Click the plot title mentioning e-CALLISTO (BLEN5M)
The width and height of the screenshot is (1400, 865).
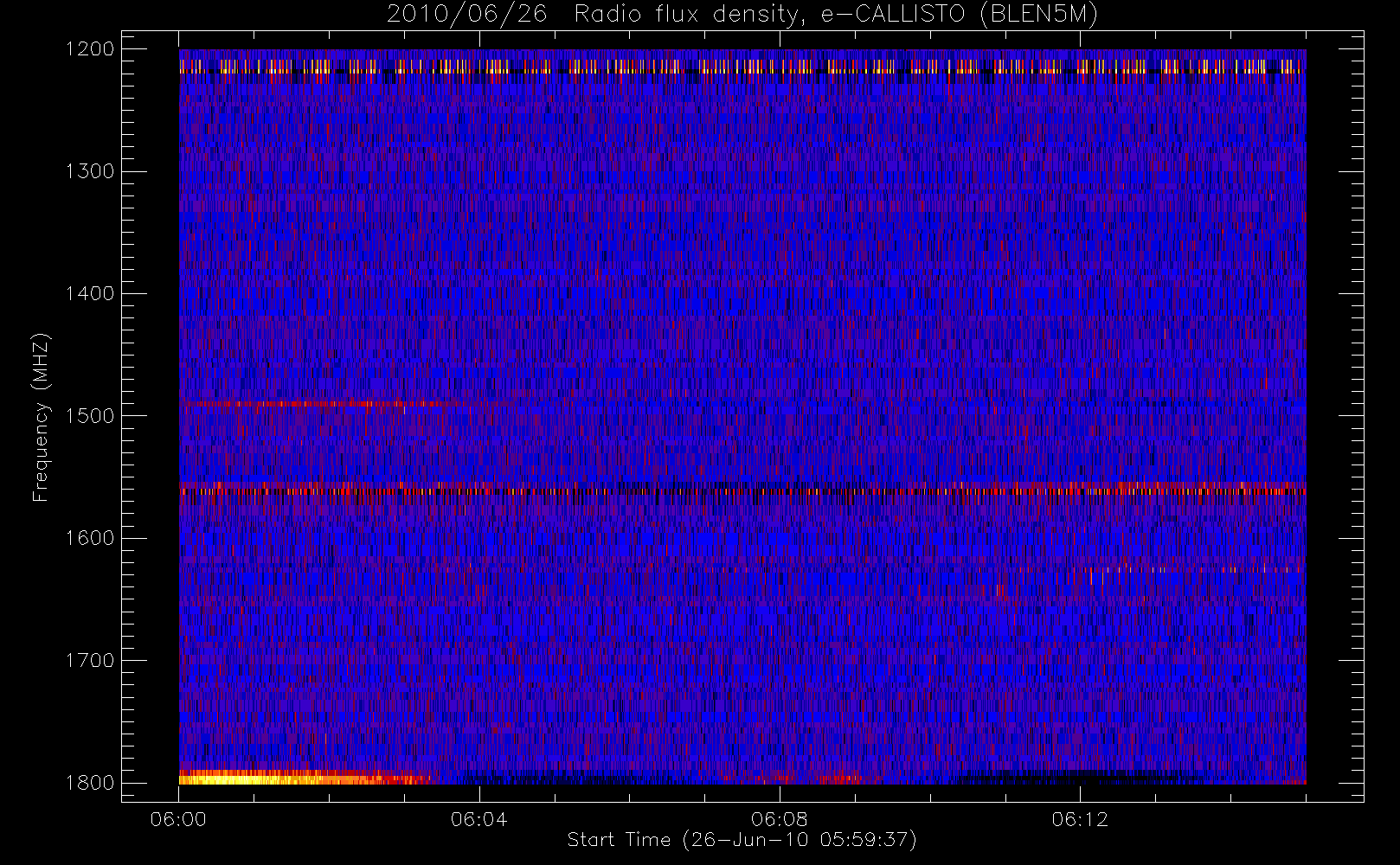point(742,15)
